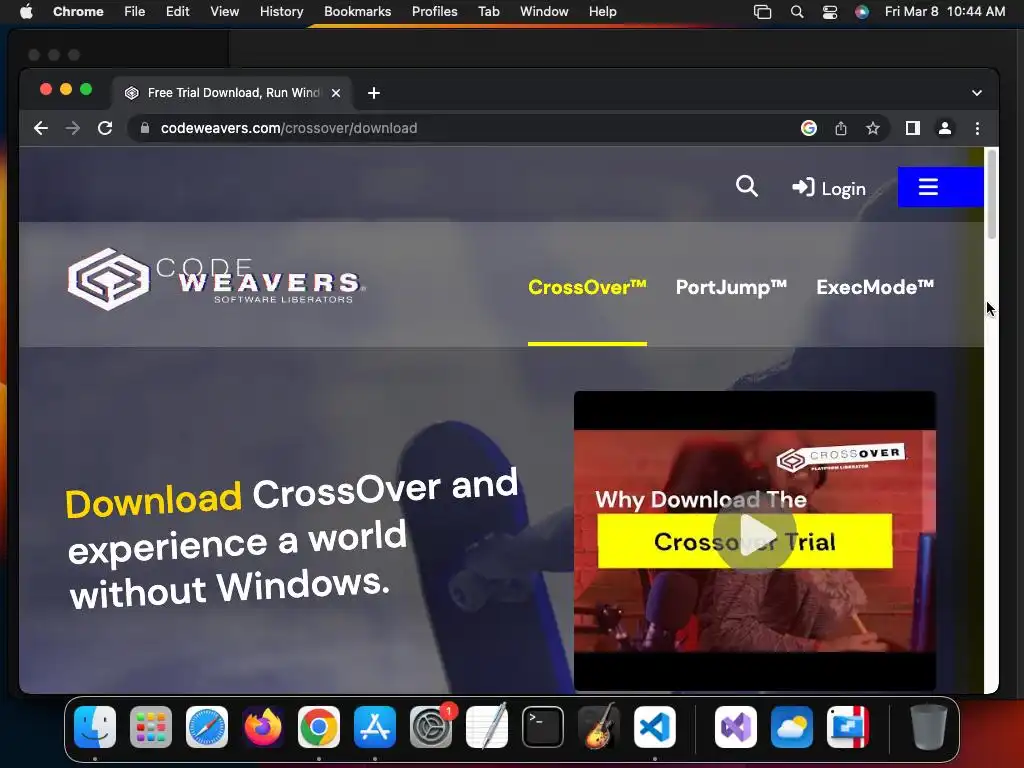The height and width of the screenshot is (768, 1024).
Task: Click the Siri menu bar icon
Action: pyautogui.click(x=862, y=12)
